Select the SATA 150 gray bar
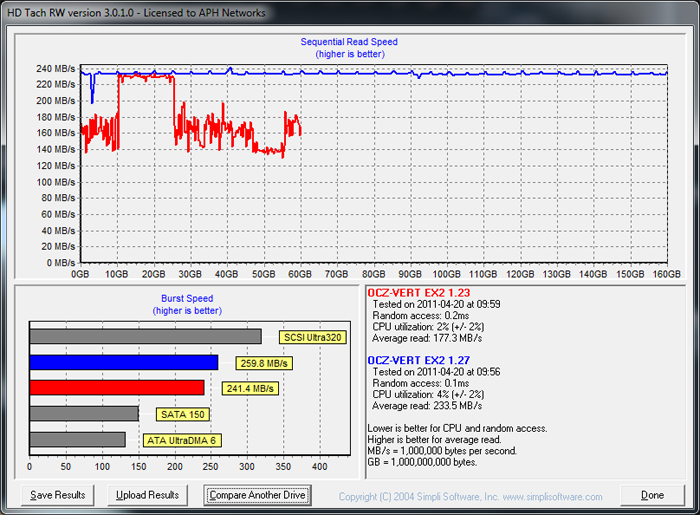This screenshot has height=515, width=700. (84, 413)
